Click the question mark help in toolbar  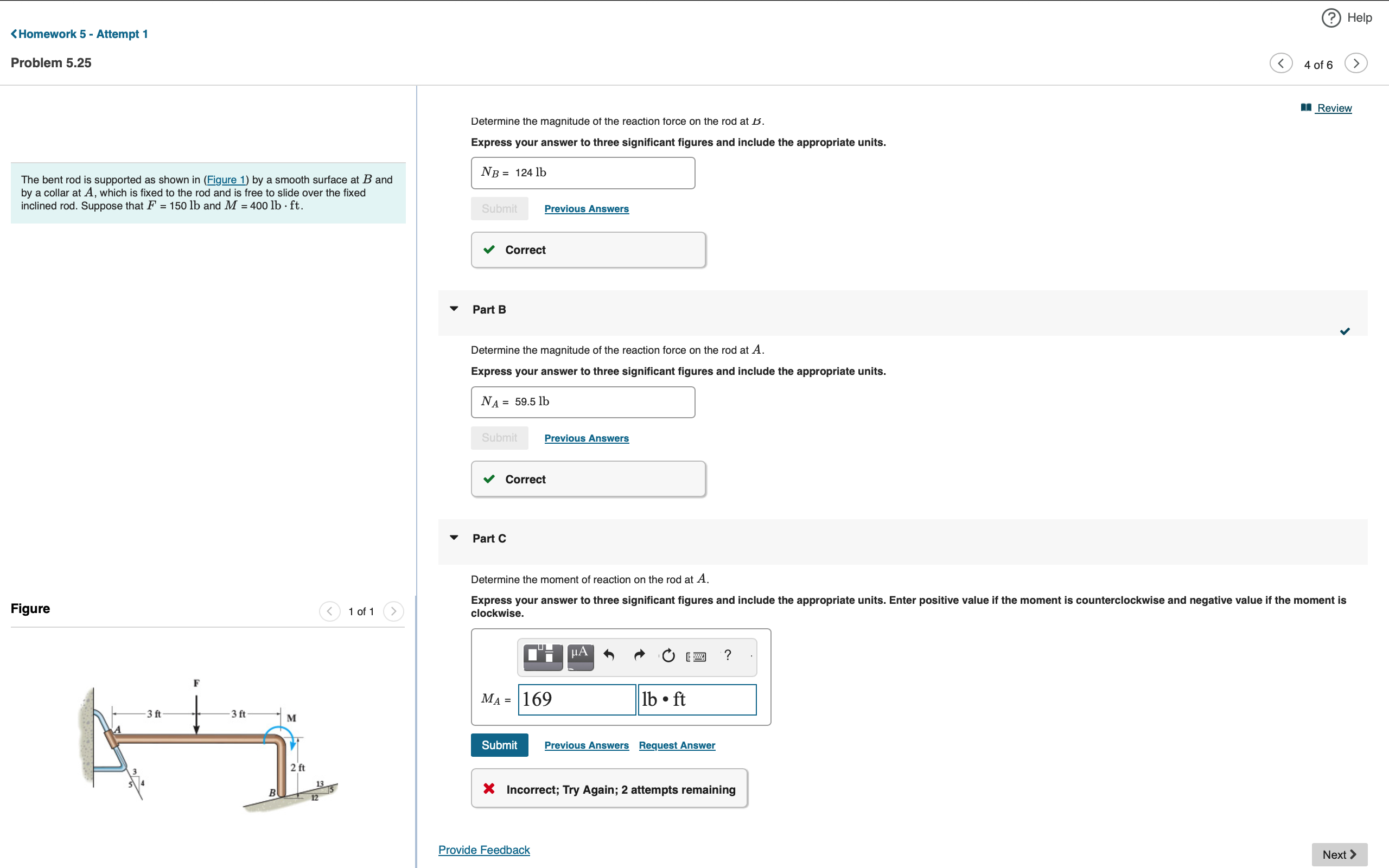pyautogui.click(x=727, y=655)
